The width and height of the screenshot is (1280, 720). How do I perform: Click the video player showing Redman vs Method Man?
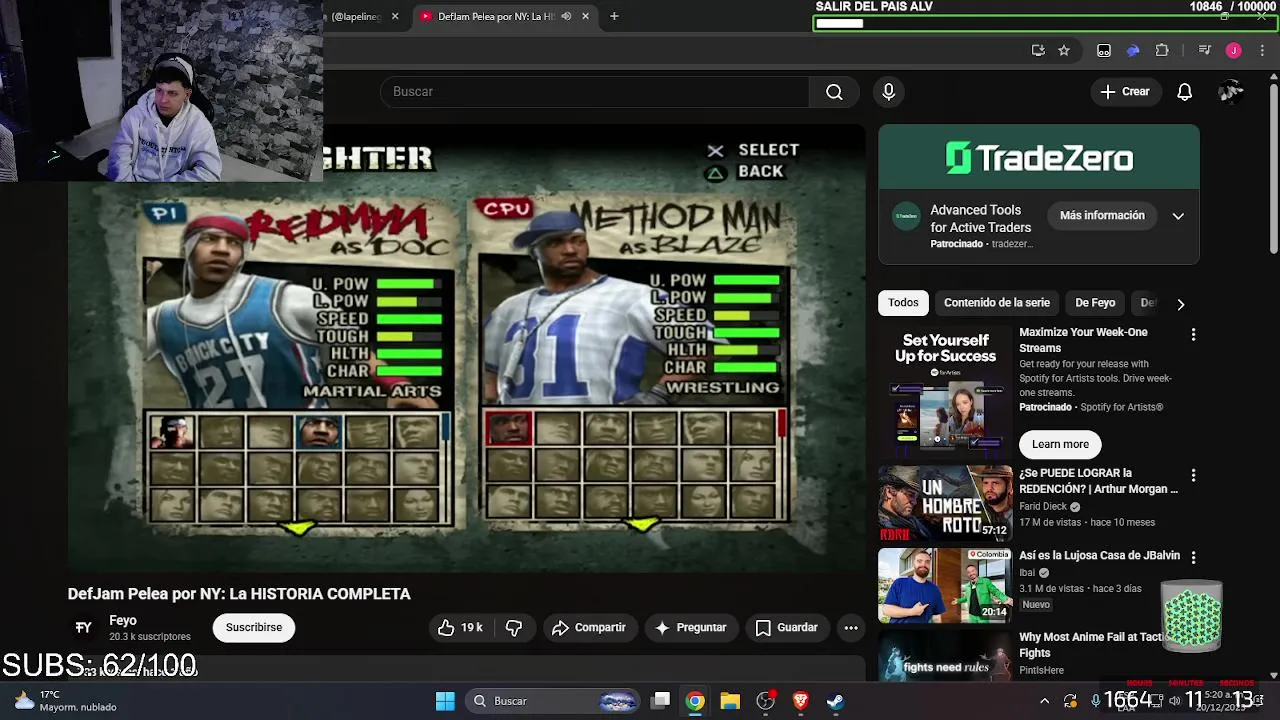pyautogui.click(x=466, y=348)
